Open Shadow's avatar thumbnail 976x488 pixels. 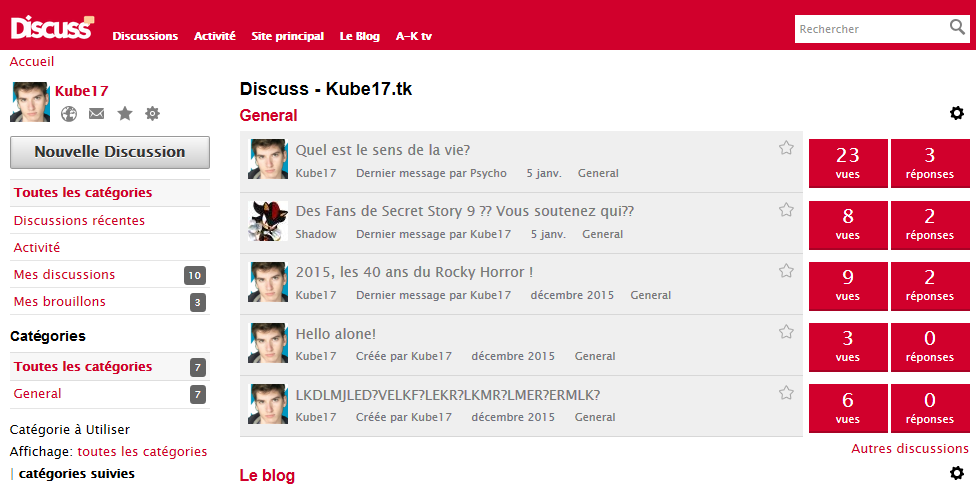point(268,220)
